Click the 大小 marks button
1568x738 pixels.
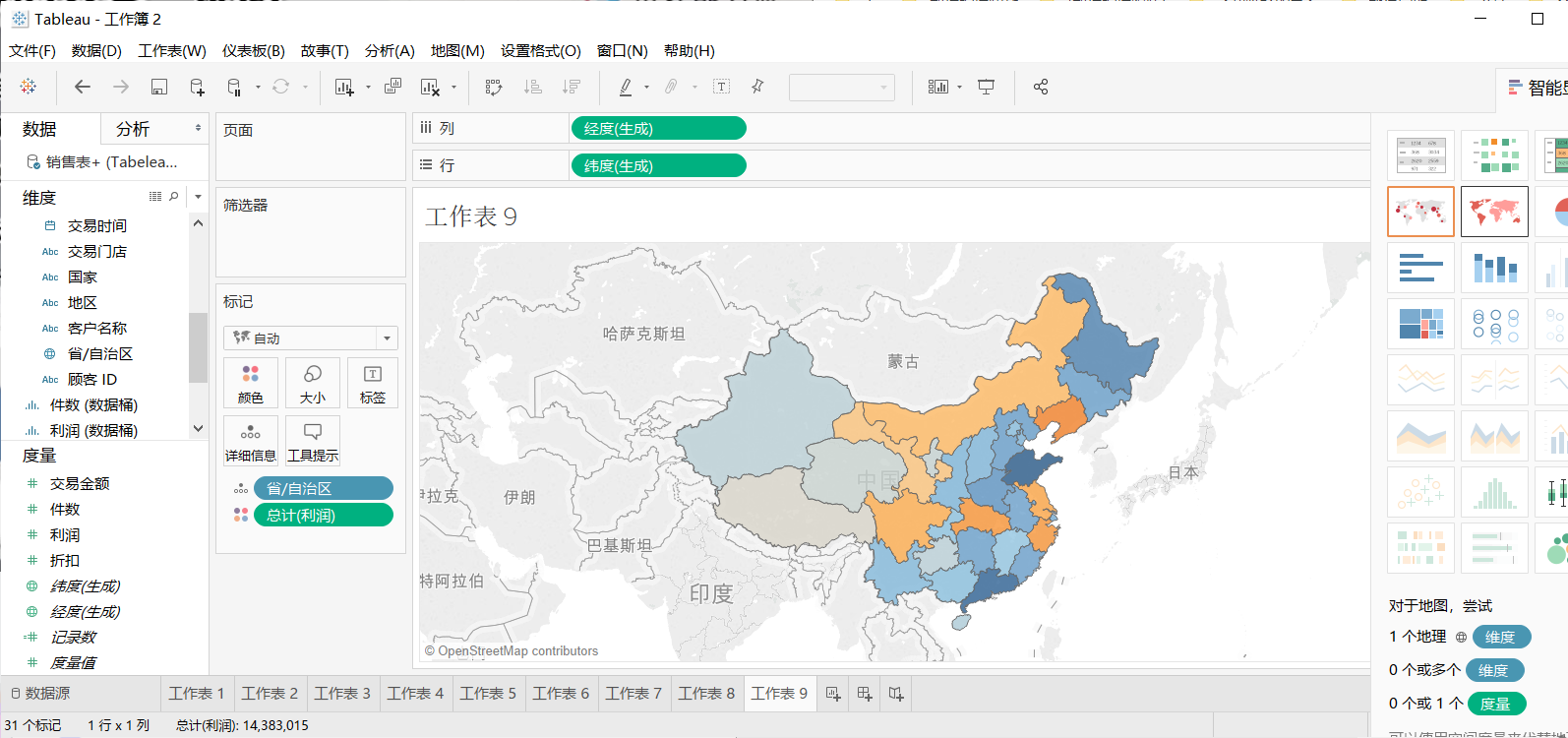coord(313,383)
